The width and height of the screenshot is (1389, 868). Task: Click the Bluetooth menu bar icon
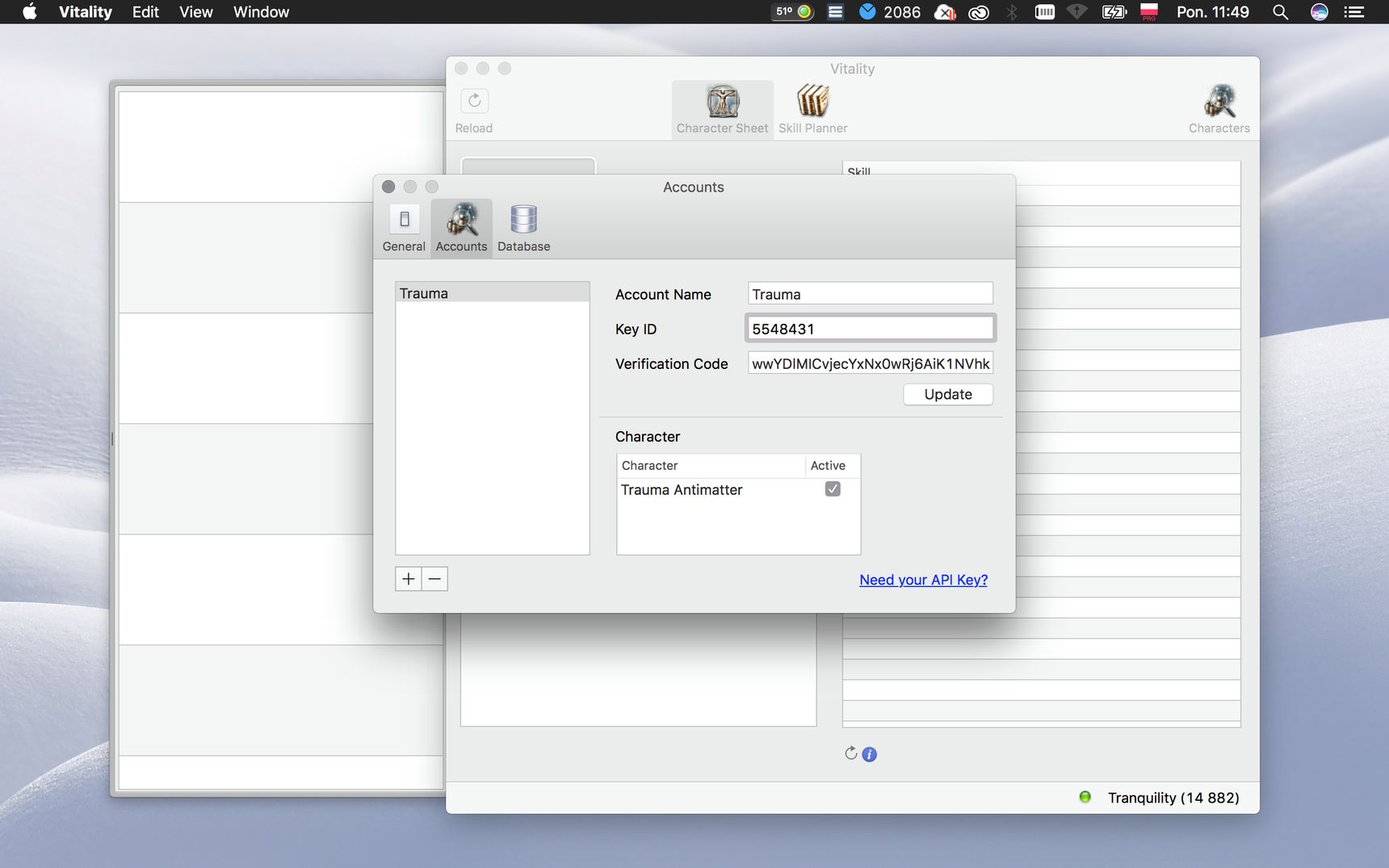pyautogui.click(x=1011, y=12)
